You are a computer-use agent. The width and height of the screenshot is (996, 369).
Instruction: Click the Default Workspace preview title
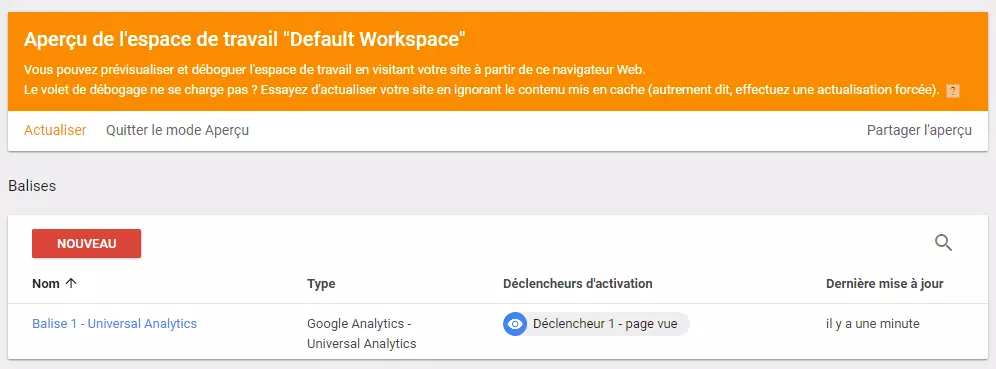pos(245,39)
